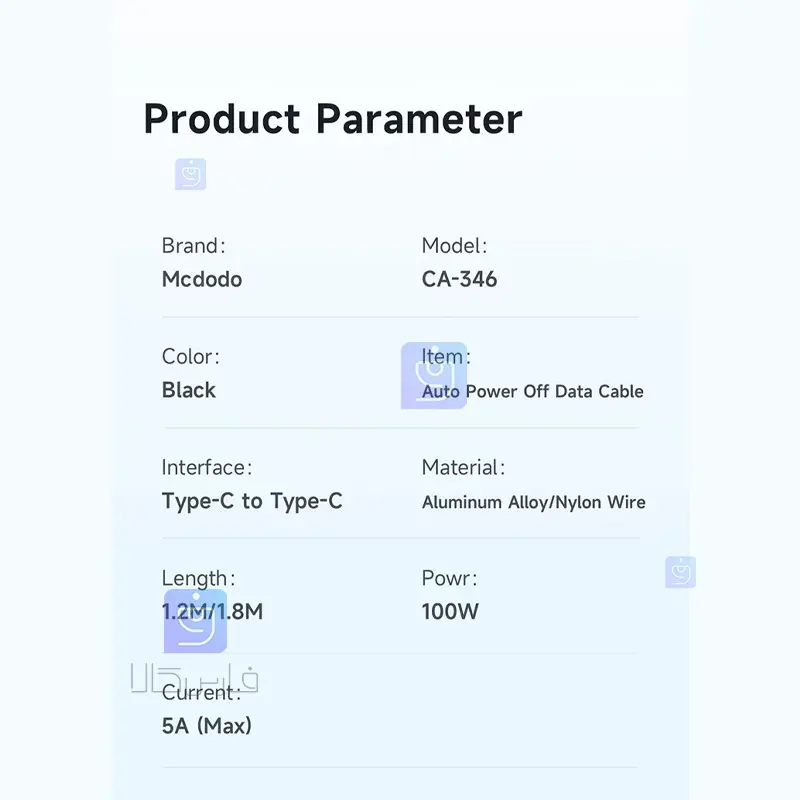Click the Interface: label

pyautogui.click(x=207, y=467)
